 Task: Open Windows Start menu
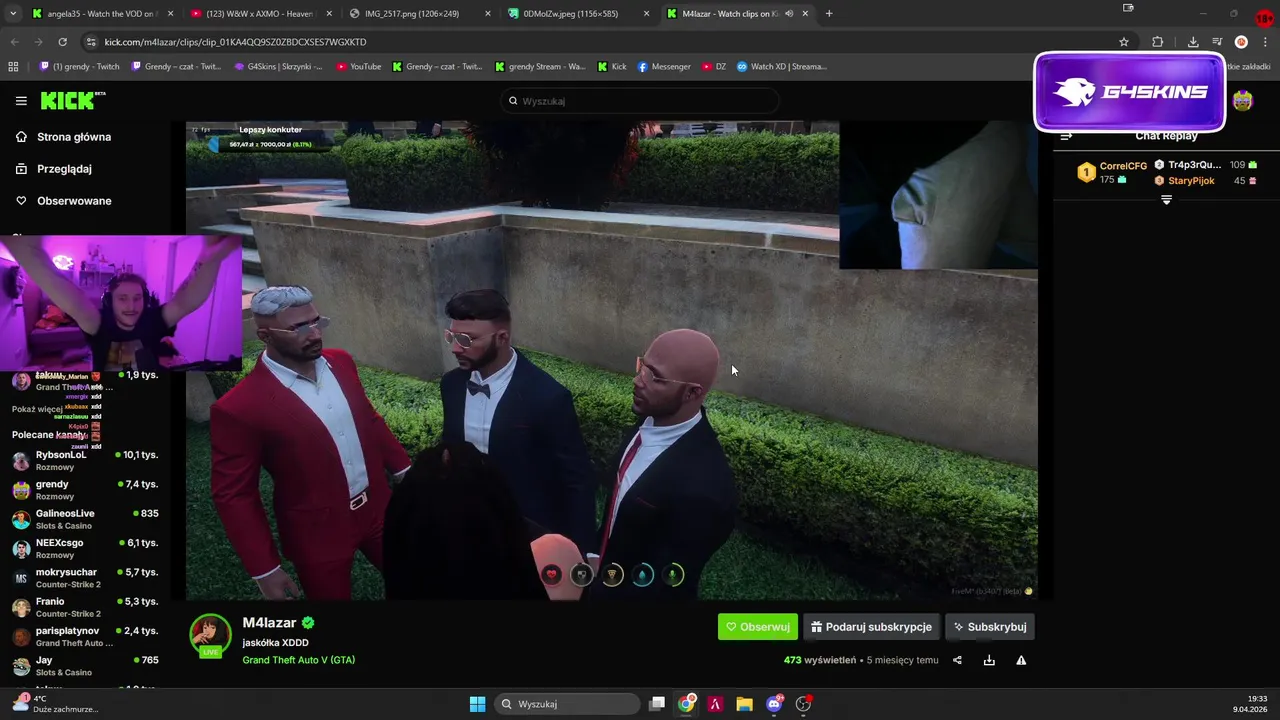pyautogui.click(x=478, y=704)
